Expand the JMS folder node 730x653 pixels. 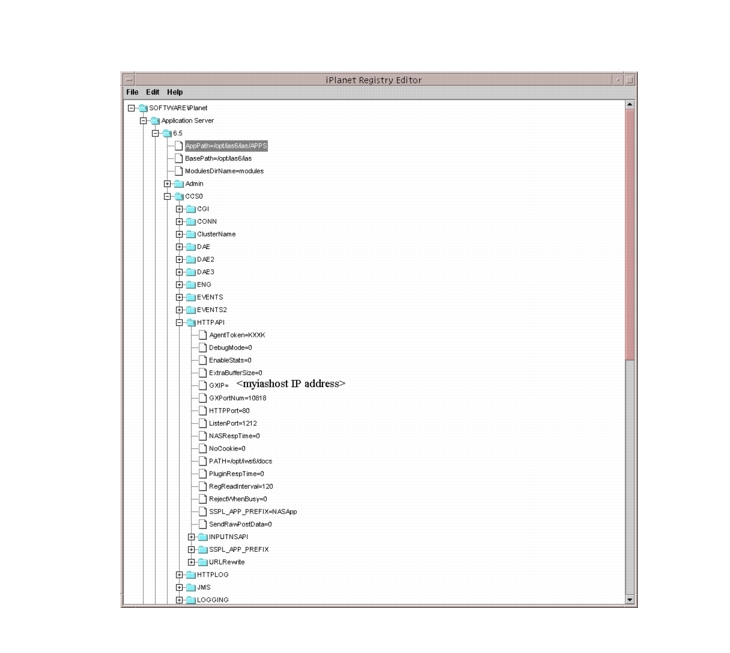pos(179,587)
